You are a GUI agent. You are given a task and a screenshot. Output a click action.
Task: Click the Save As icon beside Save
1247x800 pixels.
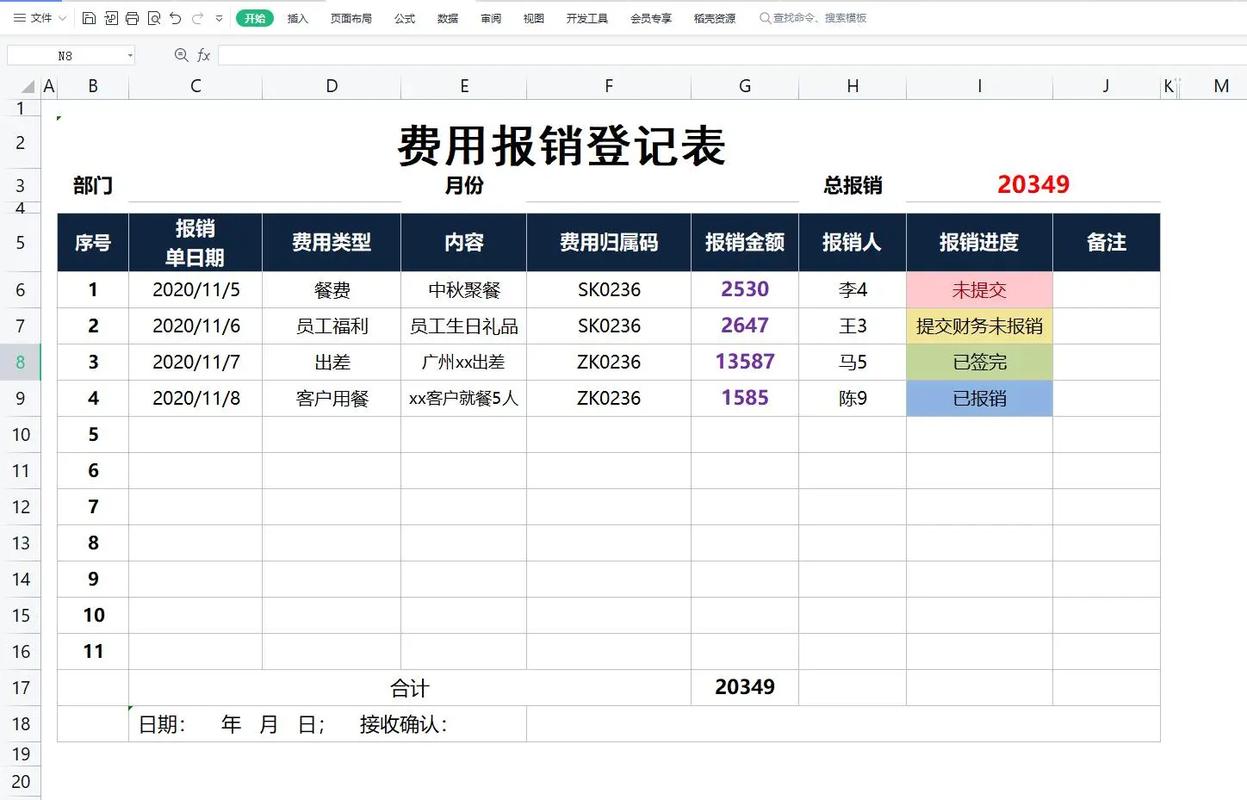click(111, 18)
